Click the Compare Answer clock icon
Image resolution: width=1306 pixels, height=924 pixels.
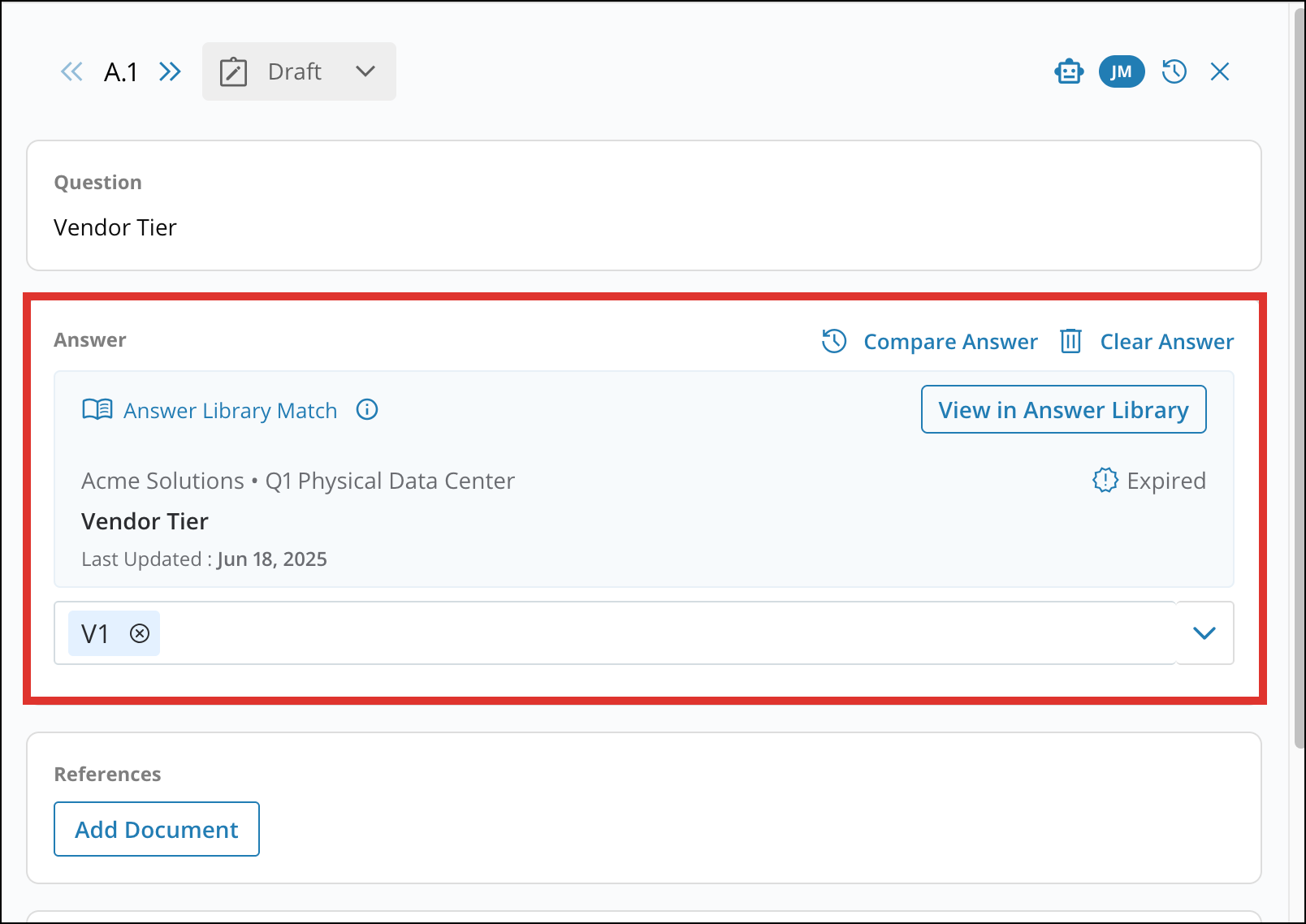(834, 341)
